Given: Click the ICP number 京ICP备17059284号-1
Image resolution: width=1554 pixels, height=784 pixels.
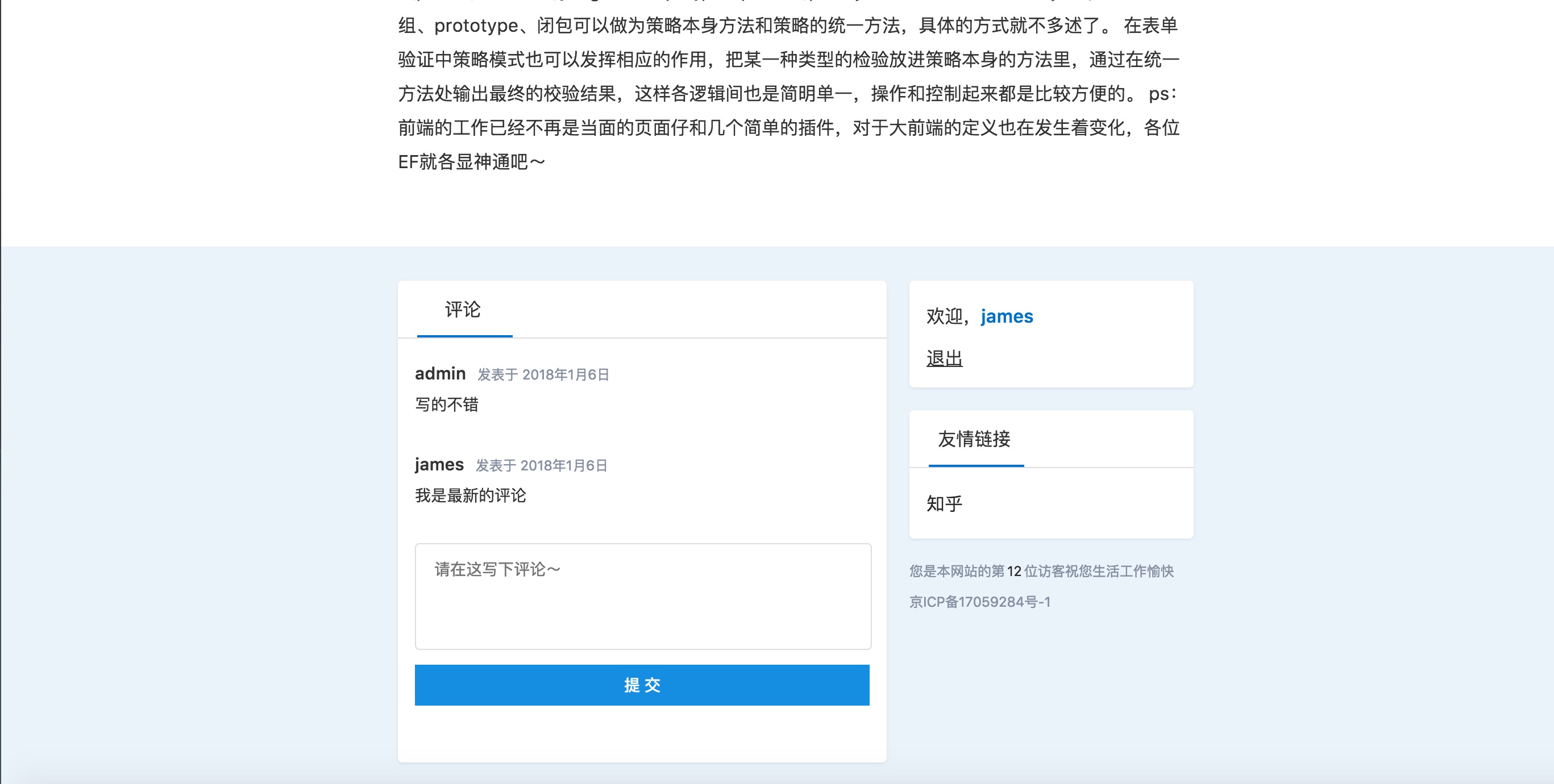Looking at the screenshot, I should point(980,602).
